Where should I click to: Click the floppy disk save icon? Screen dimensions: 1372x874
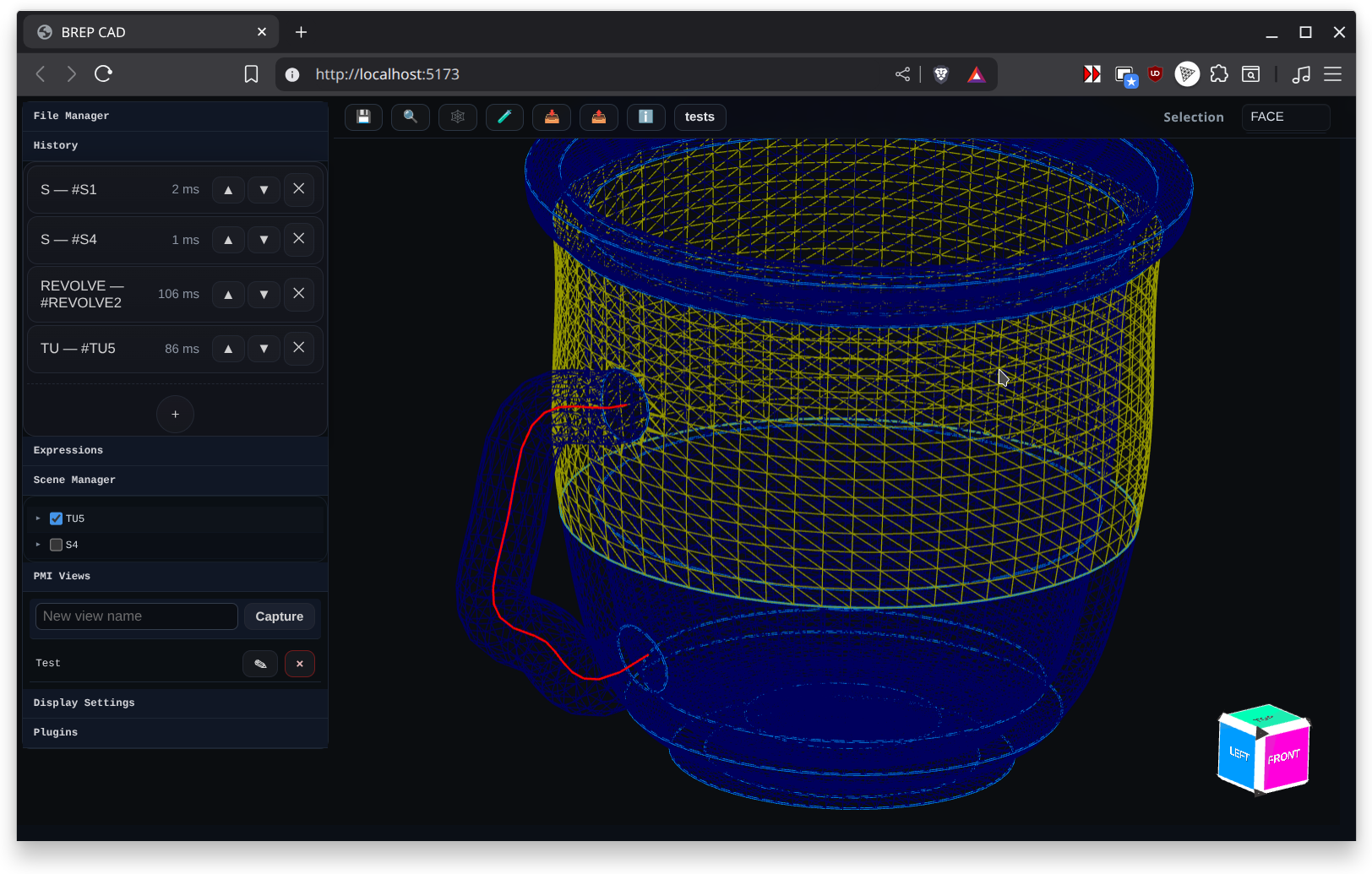tap(363, 117)
